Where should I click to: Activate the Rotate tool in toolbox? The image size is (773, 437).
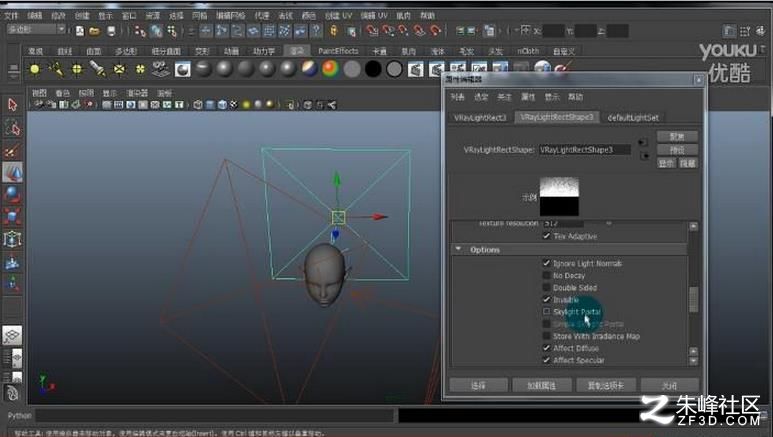click(x=12, y=194)
